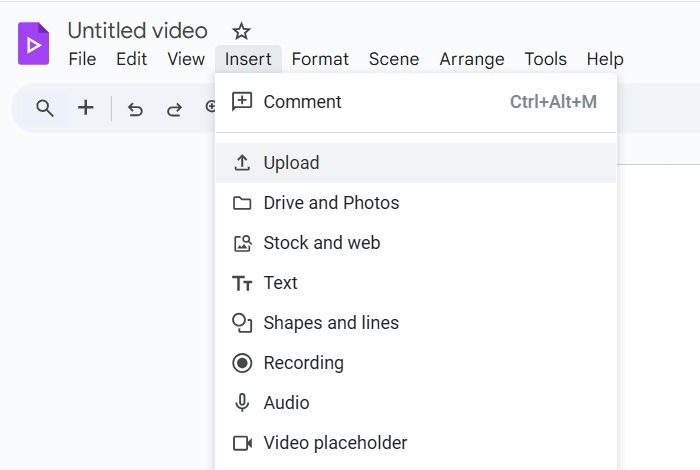This screenshot has height=470, width=700.
Task: Redo the last action
Action: 174,109
